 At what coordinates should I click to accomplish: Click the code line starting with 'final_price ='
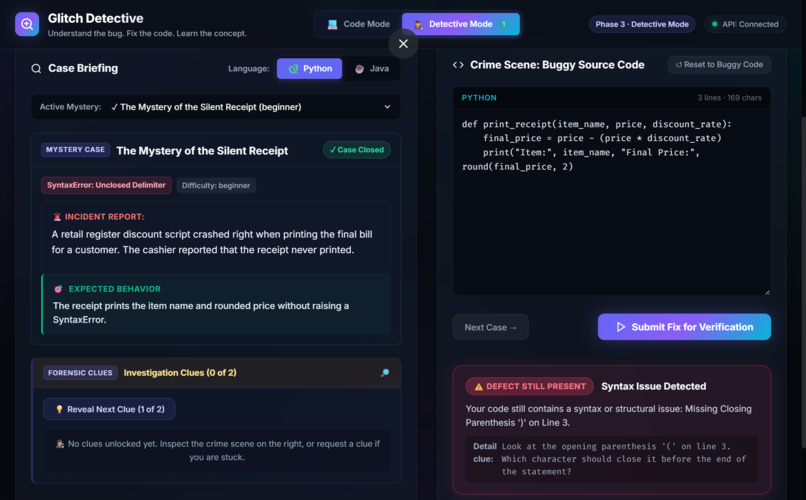(602, 138)
